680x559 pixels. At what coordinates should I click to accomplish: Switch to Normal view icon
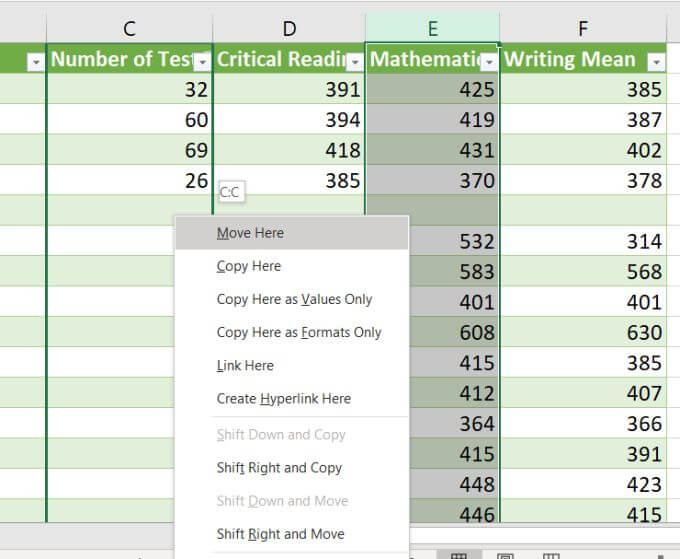(x=459, y=555)
